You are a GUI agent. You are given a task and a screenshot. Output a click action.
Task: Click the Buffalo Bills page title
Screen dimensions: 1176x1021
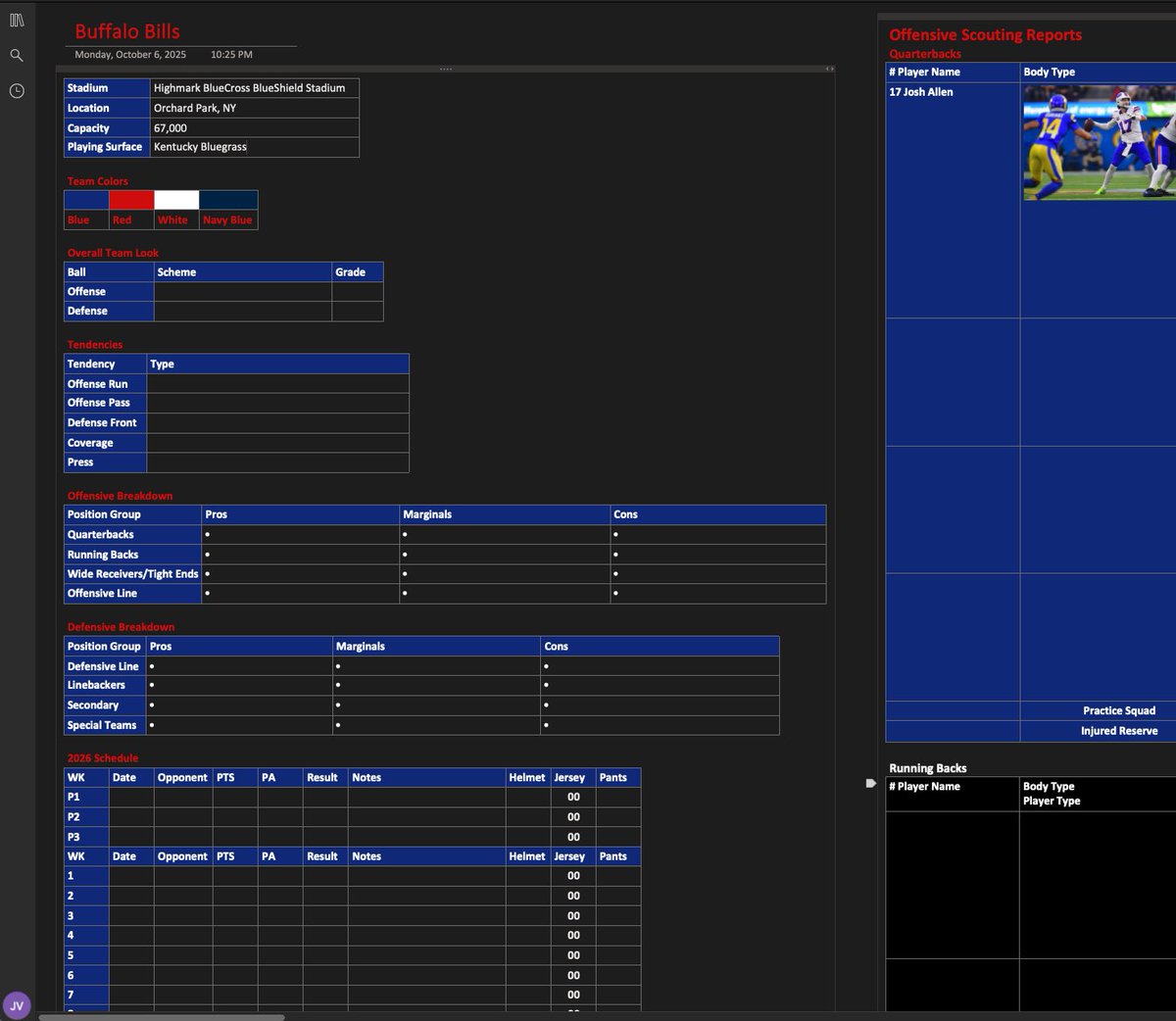pyautogui.click(x=127, y=31)
